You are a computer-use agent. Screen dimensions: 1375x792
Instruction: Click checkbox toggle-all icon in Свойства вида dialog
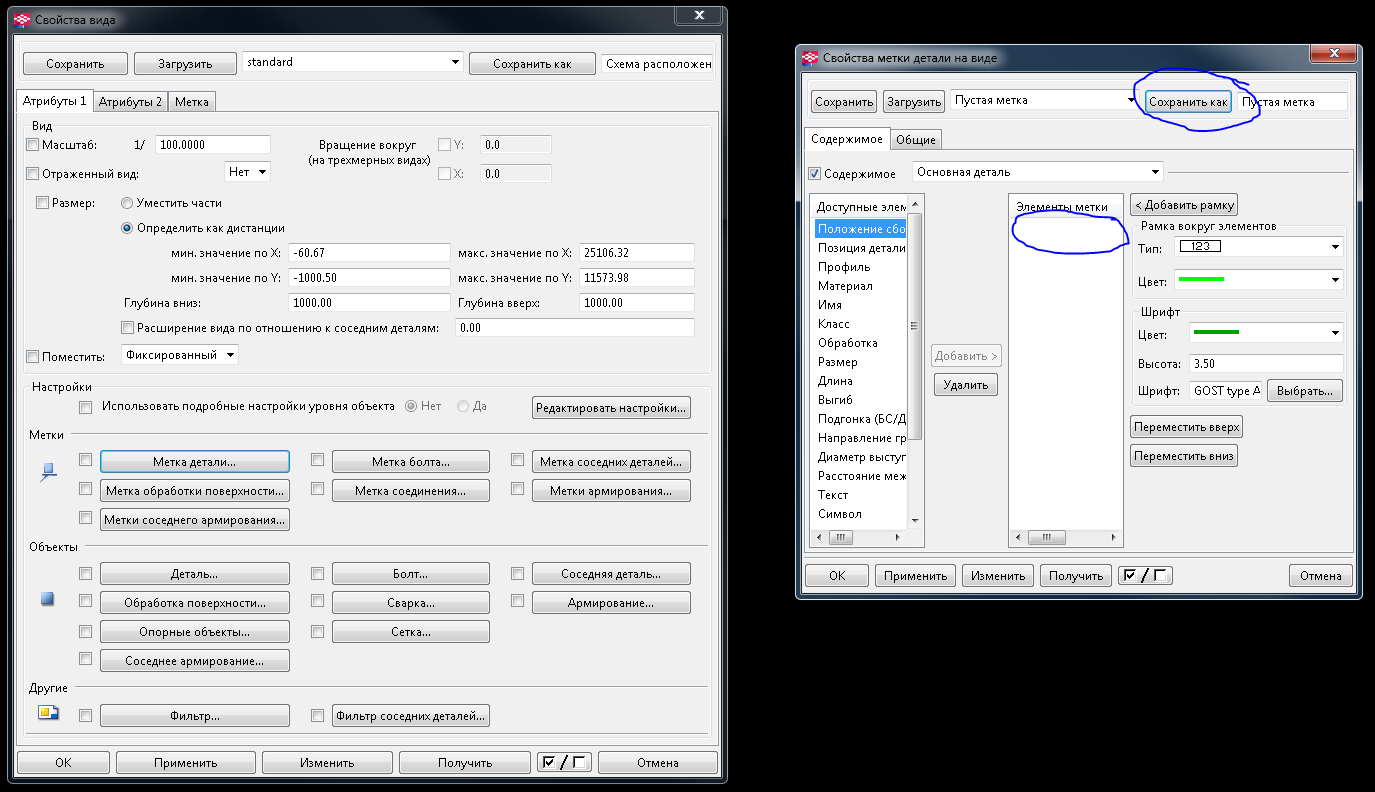(564, 762)
